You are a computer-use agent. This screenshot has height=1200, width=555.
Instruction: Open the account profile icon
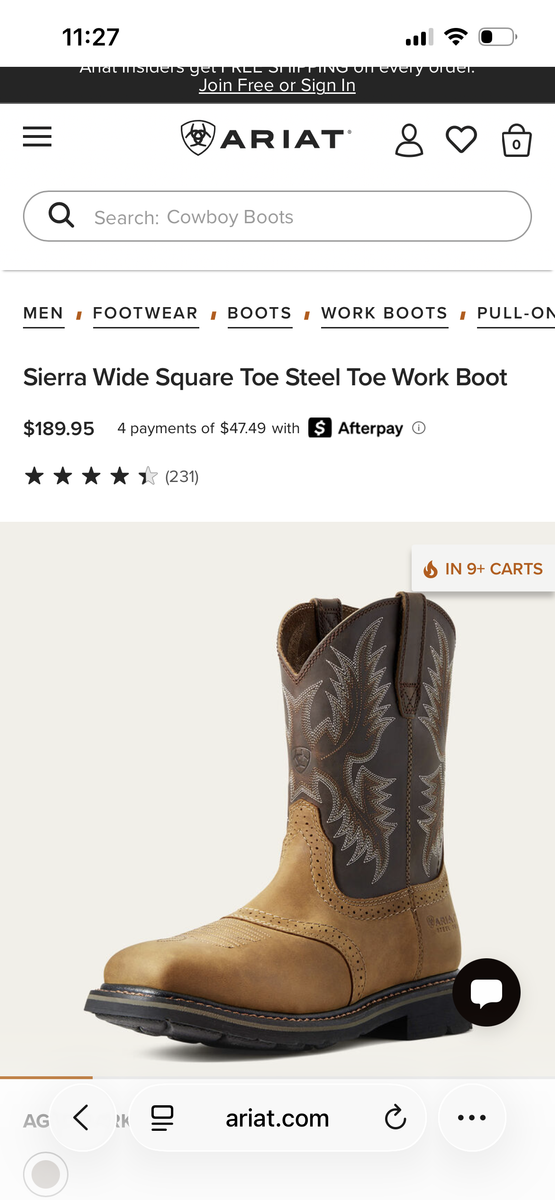pyautogui.click(x=409, y=139)
